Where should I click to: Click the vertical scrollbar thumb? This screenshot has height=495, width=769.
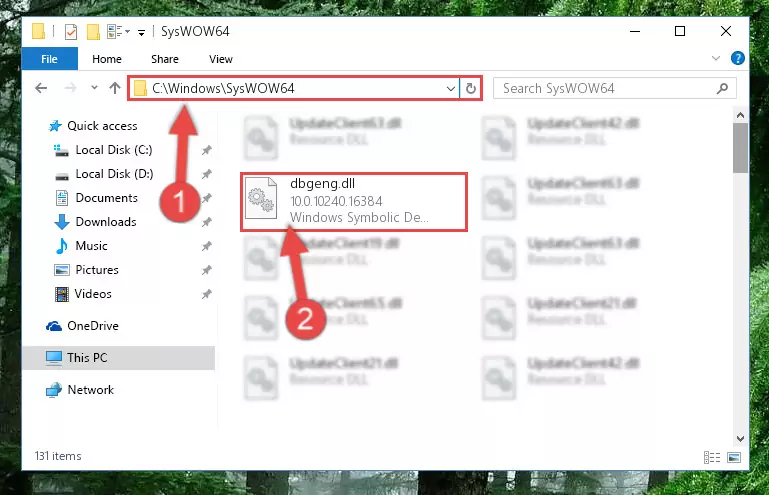pyautogui.click(x=741, y=148)
